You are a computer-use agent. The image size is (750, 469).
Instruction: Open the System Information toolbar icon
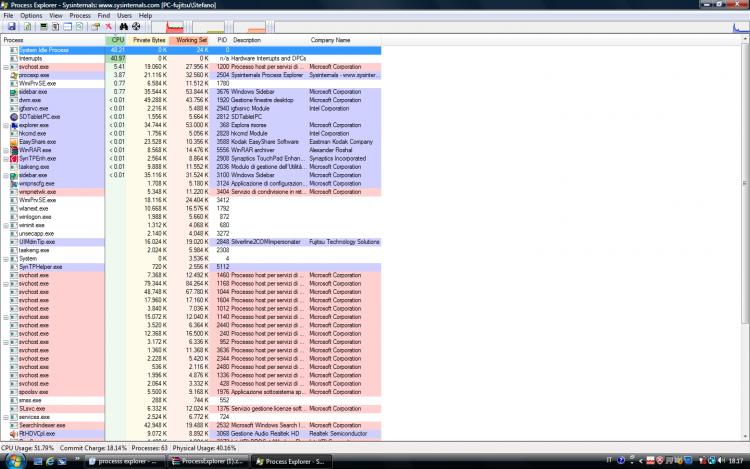click(x=44, y=27)
